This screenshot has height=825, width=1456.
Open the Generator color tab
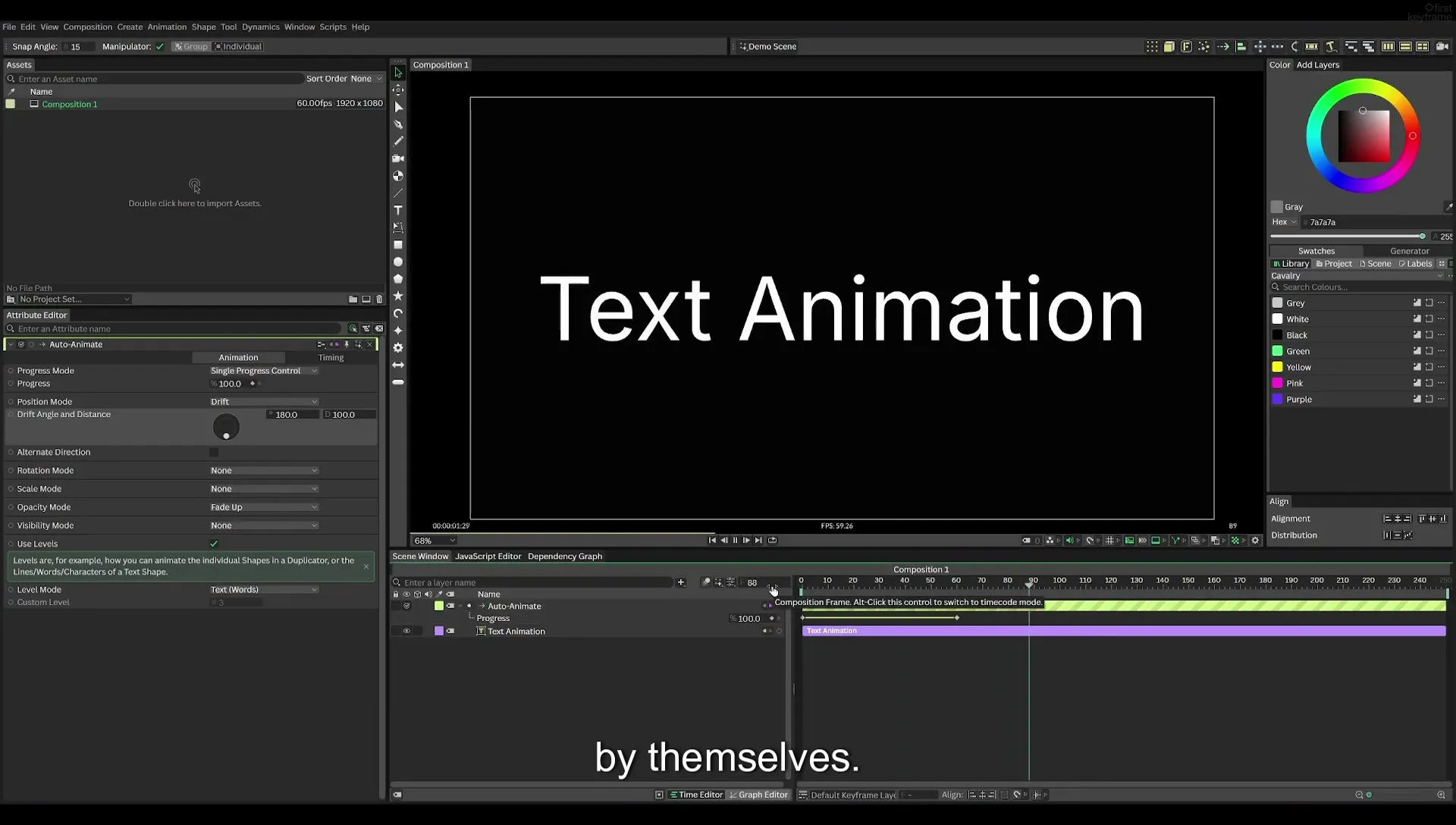1409,251
